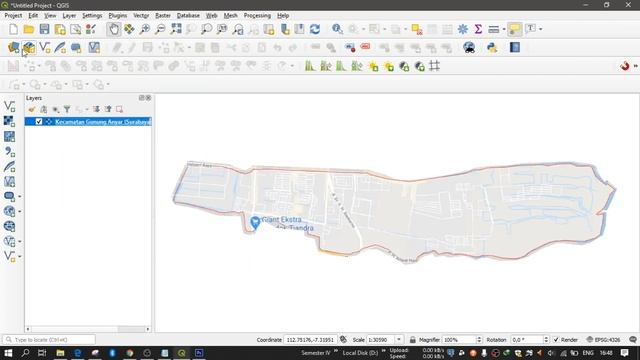Expand all layers in Layers panel
This screenshot has width=640, height=360.
pyautogui.click(x=96, y=109)
